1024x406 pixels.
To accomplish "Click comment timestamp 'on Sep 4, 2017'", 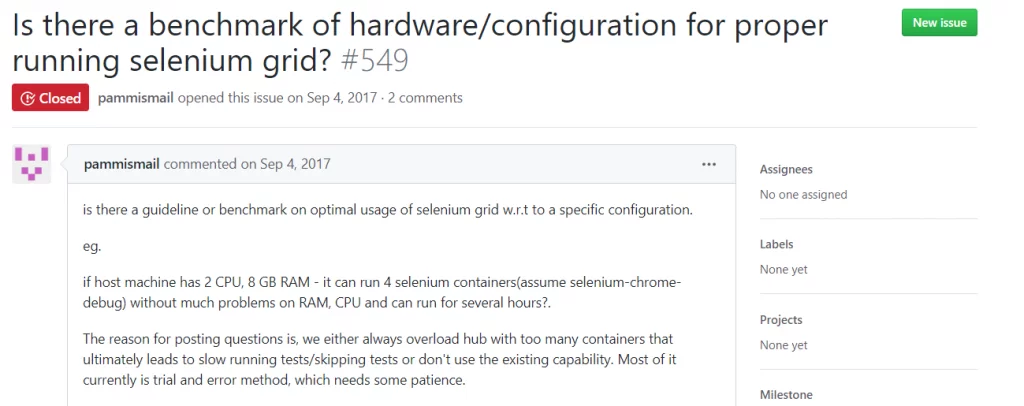I will [285, 164].
